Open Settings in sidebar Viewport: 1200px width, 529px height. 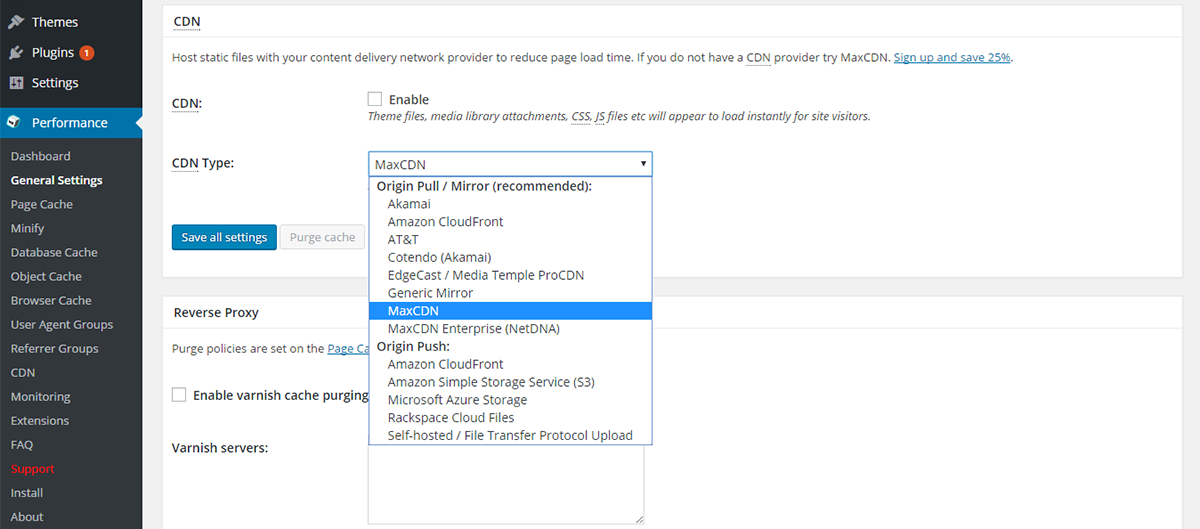[x=55, y=83]
